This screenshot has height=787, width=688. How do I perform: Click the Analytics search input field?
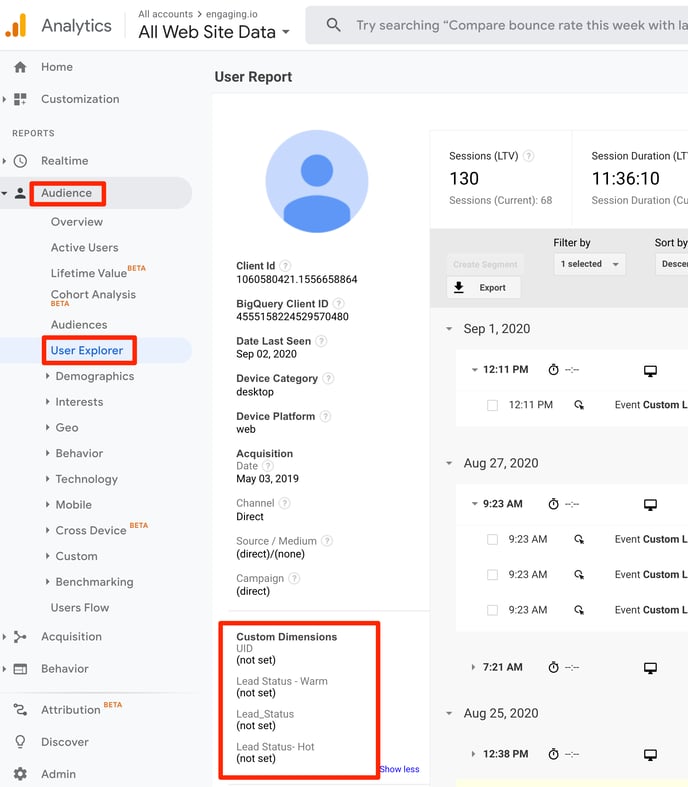[497, 25]
